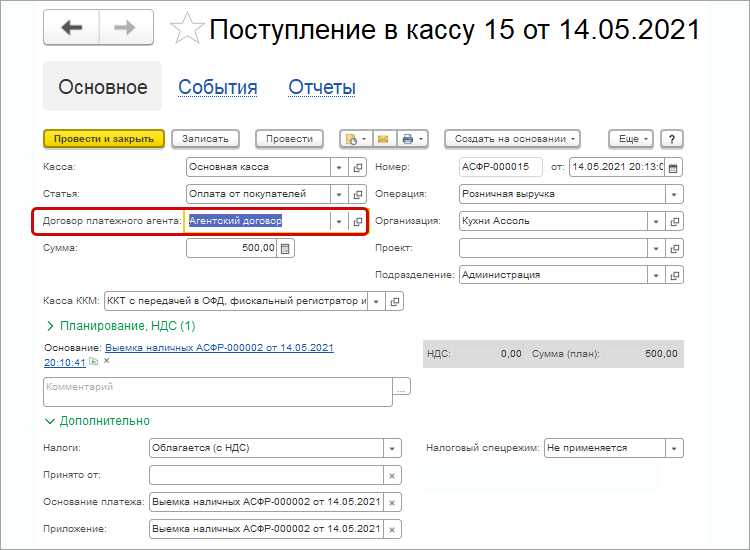Open help with the question mark button

[x=672, y=139]
